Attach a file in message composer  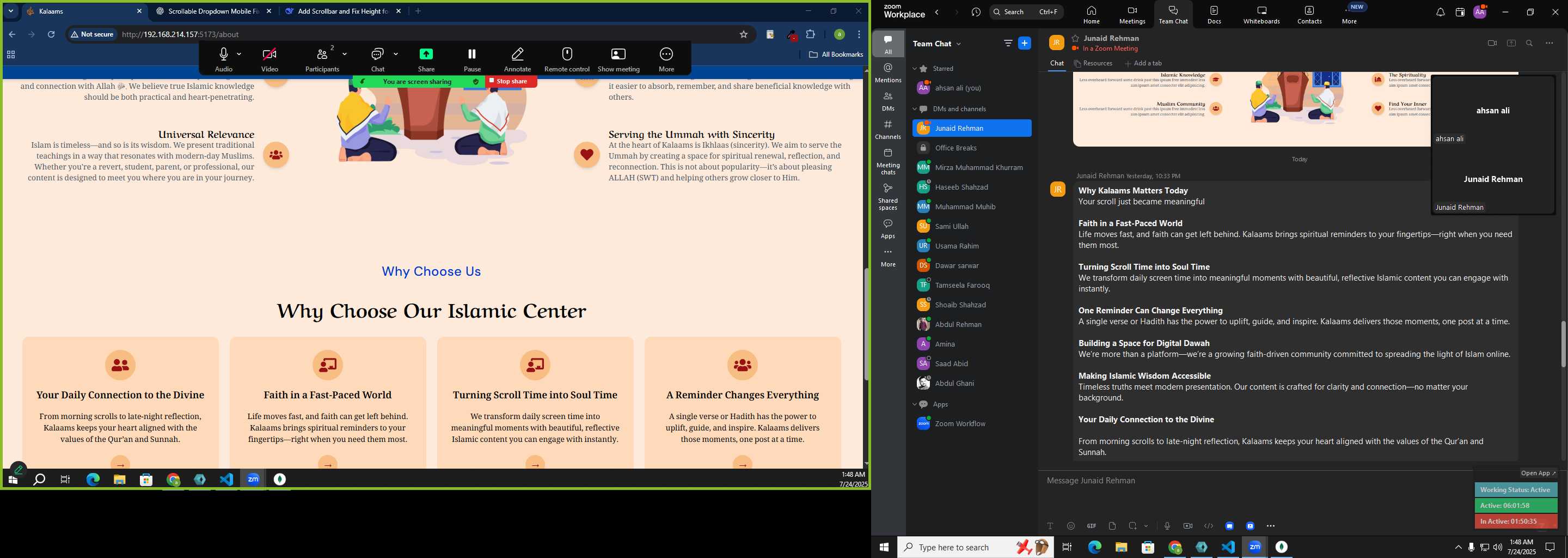[1112, 526]
